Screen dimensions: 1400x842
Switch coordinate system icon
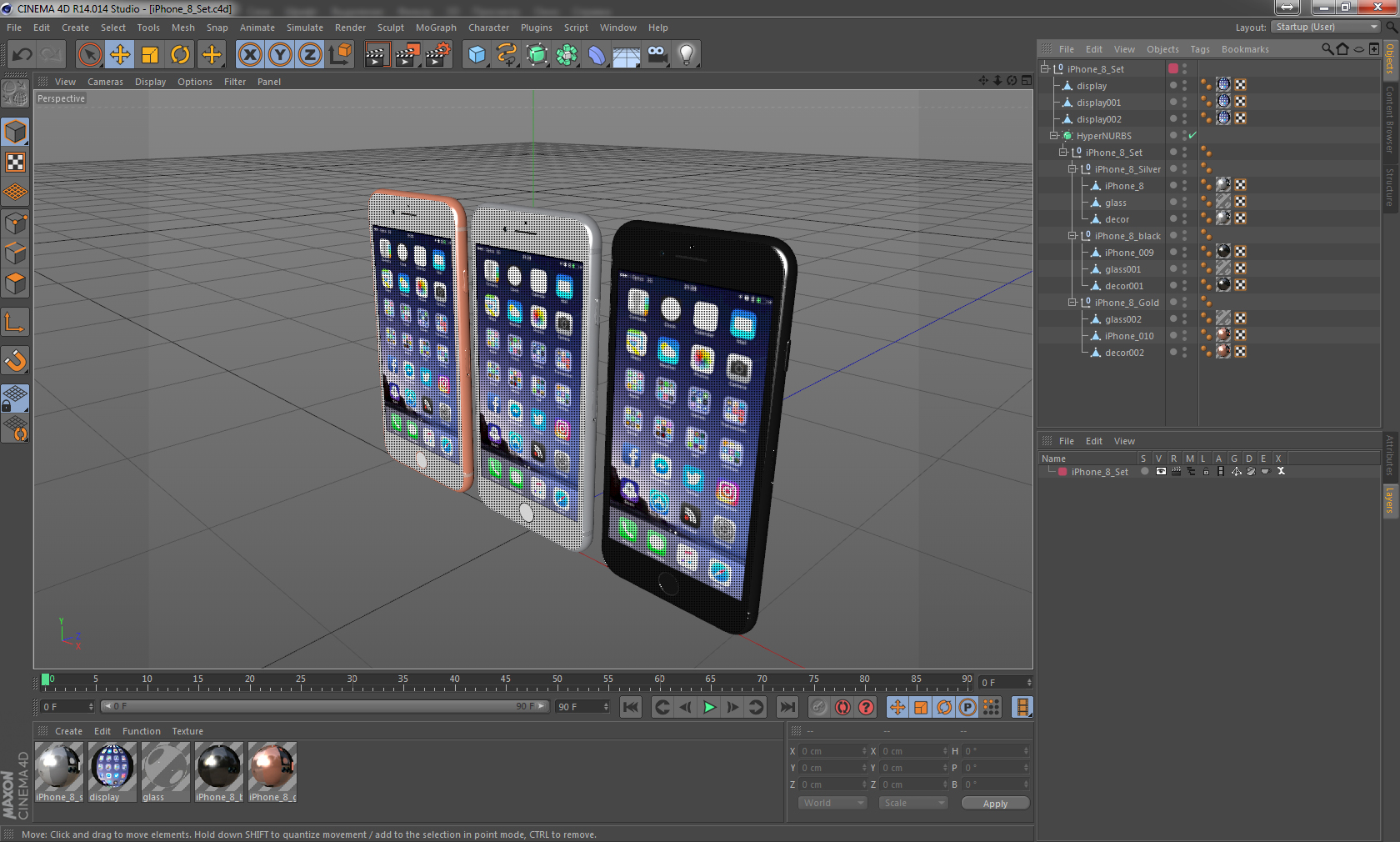(340, 55)
